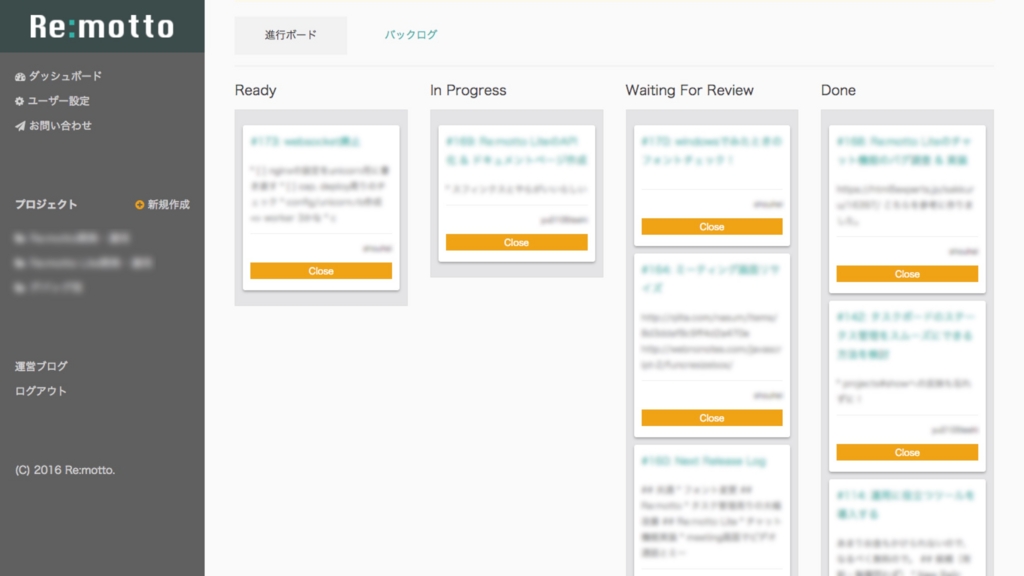Image resolution: width=1024 pixels, height=576 pixels.
Task: Open task #169 title in In Progress
Action: point(516,151)
